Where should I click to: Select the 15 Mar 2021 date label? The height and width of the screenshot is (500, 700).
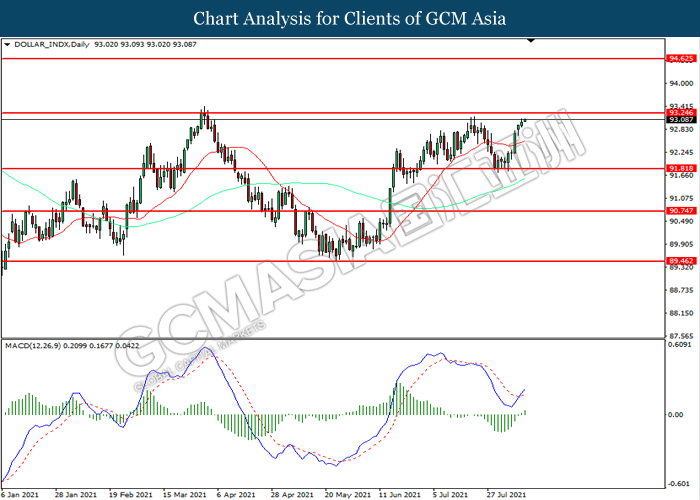tap(186, 494)
